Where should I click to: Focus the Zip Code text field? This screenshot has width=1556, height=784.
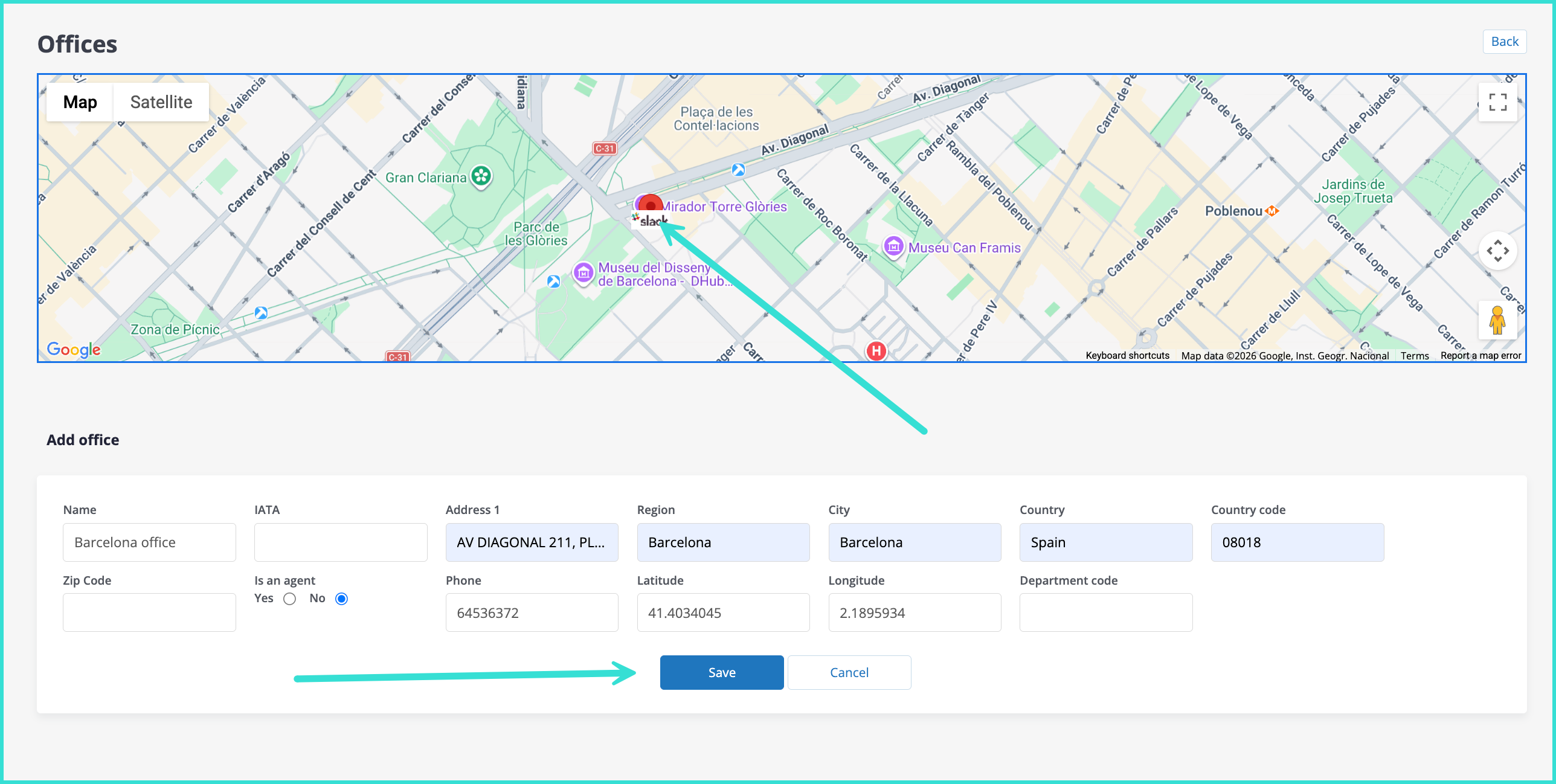pyautogui.click(x=149, y=612)
